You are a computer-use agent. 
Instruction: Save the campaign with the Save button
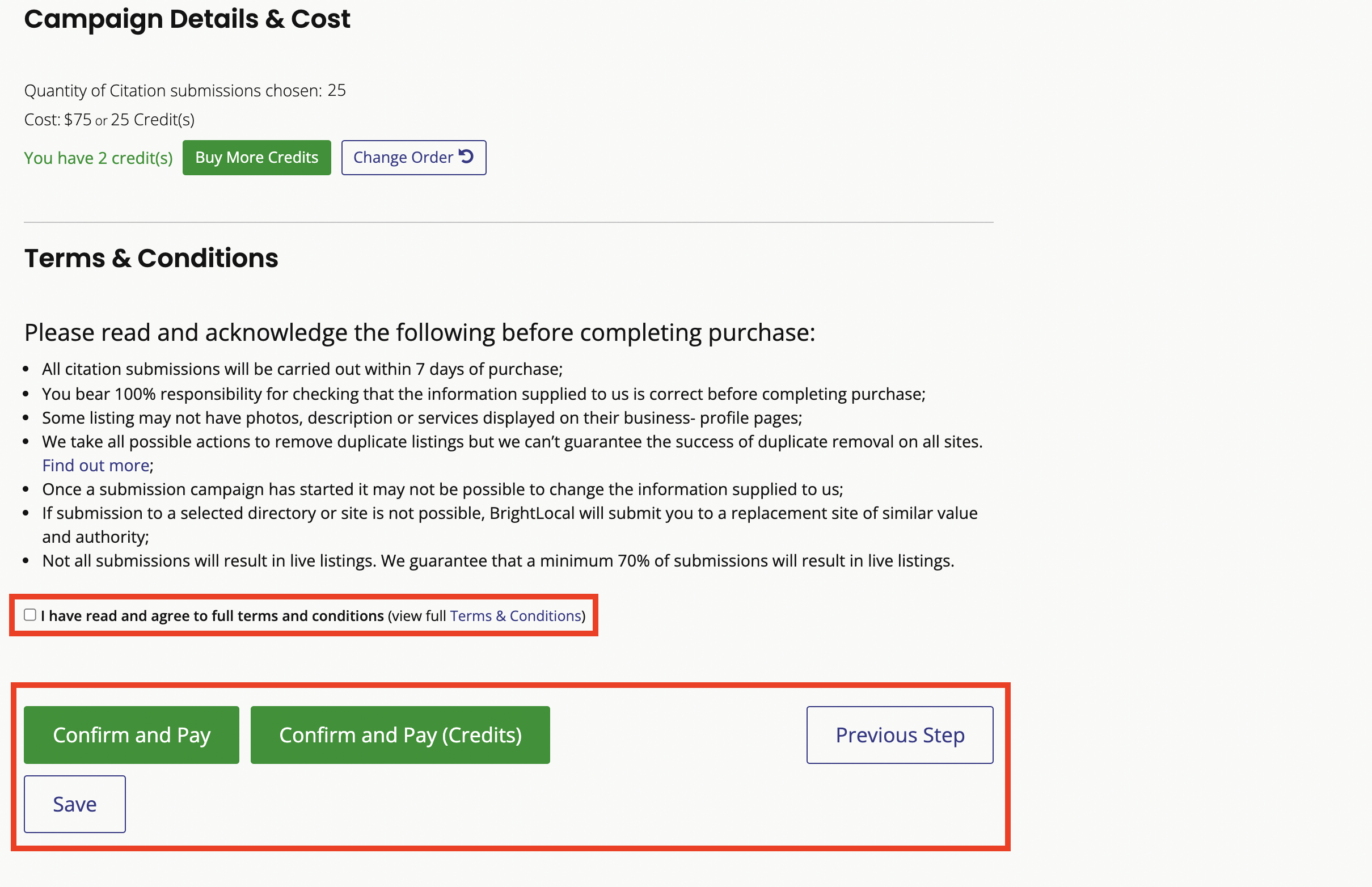pyautogui.click(x=75, y=804)
